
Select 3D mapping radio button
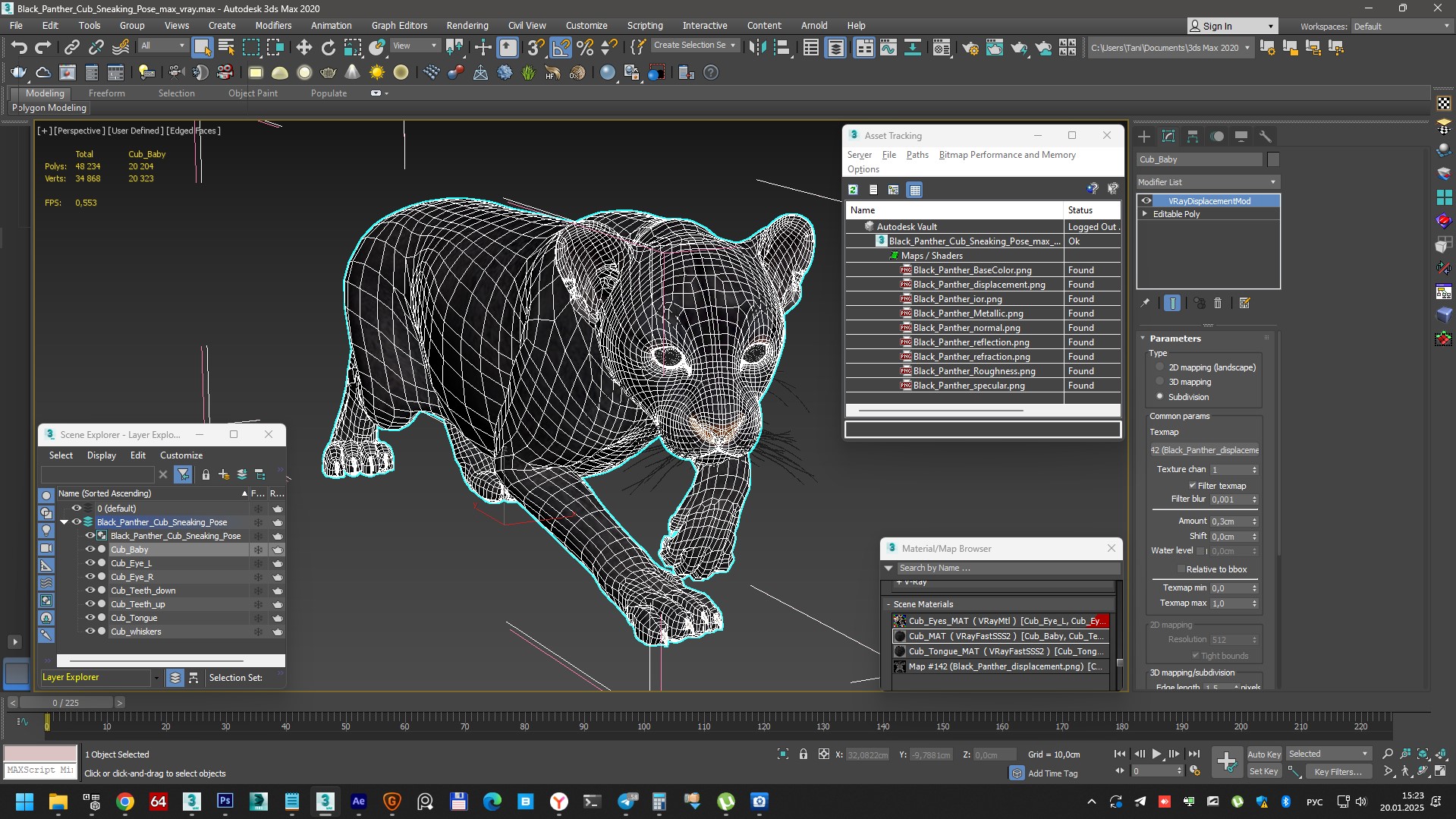(x=1159, y=382)
